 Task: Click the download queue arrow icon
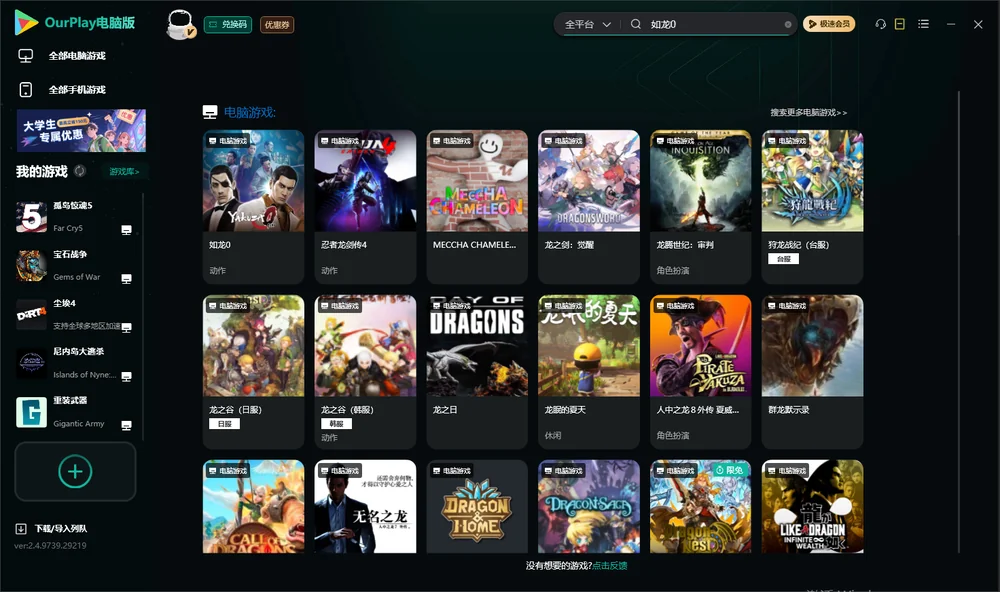(x=20, y=529)
